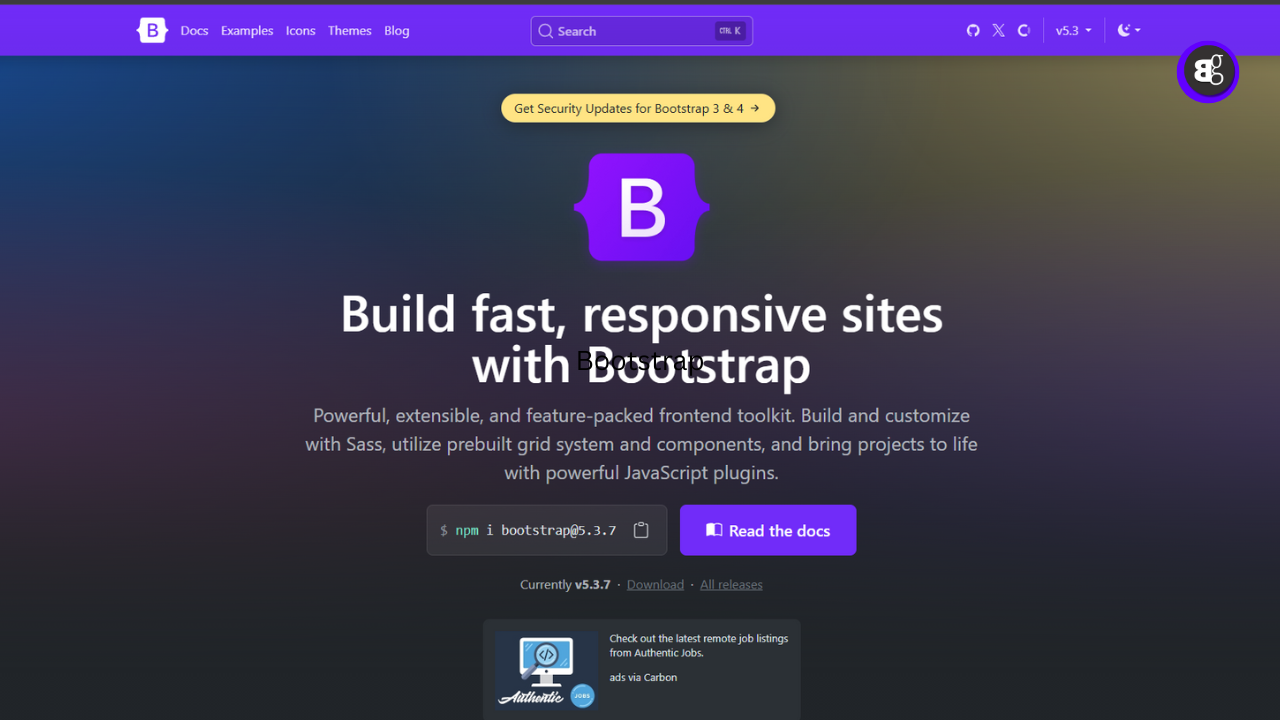Click the Bootstrap logo in the navbar
The height and width of the screenshot is (720, 1280).
152,31
